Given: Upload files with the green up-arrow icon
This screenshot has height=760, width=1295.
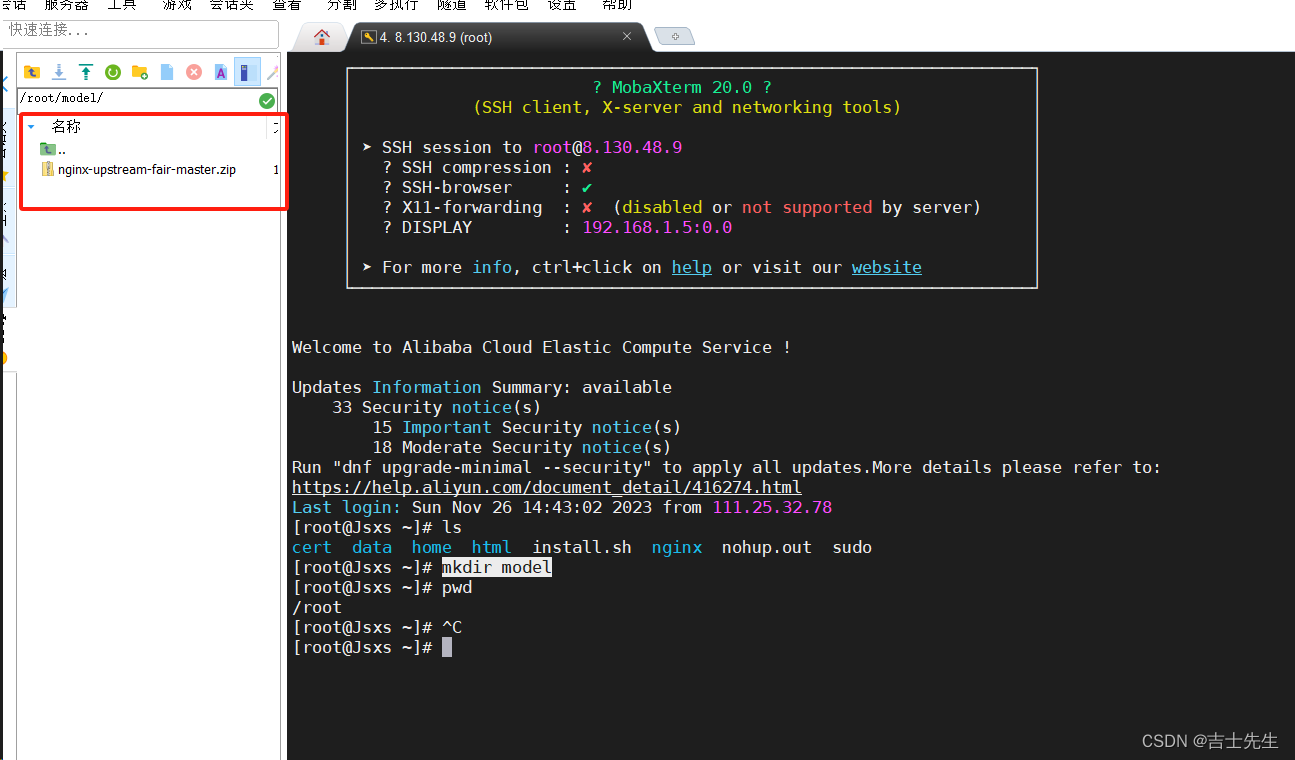Looking at the screenshot, I should tap(86, 72).
